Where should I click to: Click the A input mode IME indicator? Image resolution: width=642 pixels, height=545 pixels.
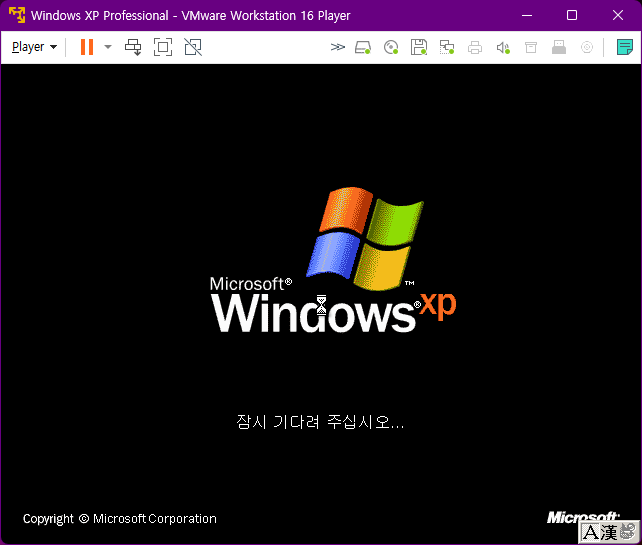pyautogui.click(x=590, y=533)
